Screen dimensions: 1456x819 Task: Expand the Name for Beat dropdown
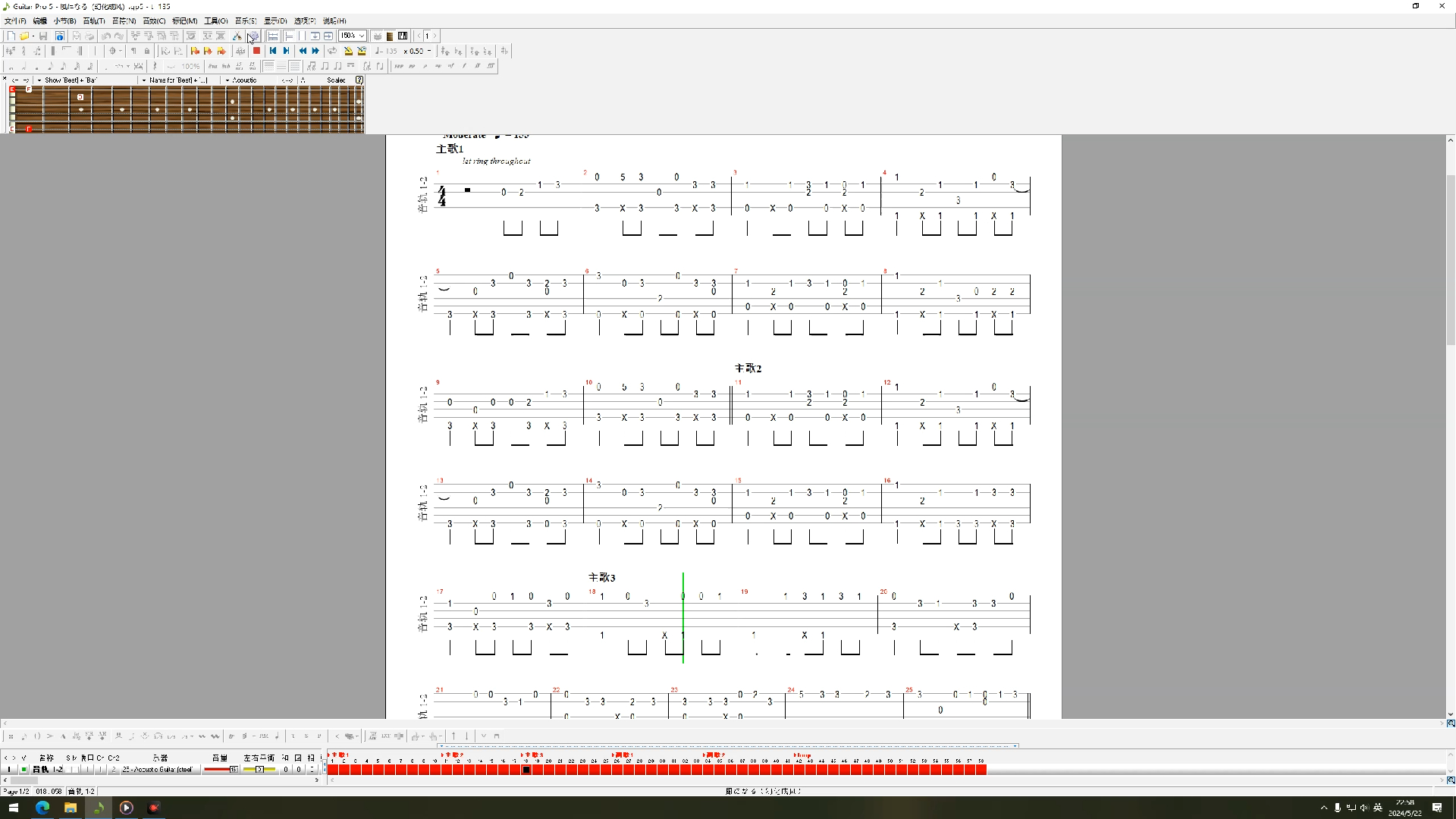(144, 80)
